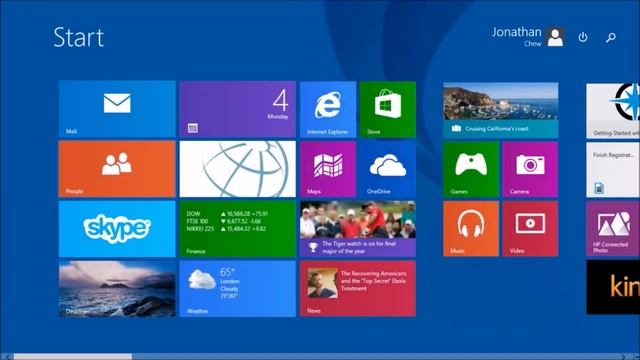Open the white globe tile
The width and height of the screenshot is (640, 360).
238,169
